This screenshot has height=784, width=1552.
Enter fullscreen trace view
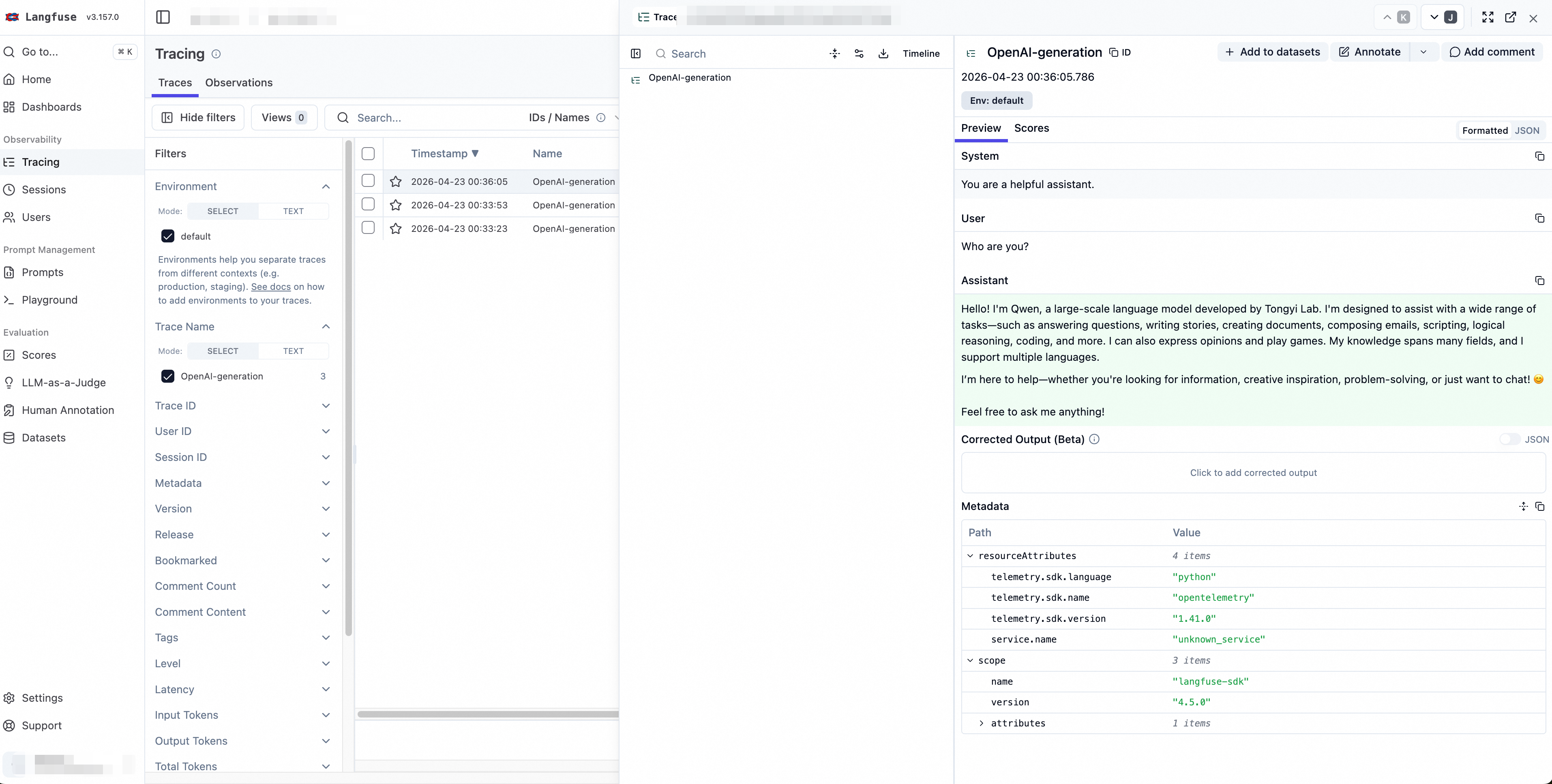click(x=1488, y=17)
